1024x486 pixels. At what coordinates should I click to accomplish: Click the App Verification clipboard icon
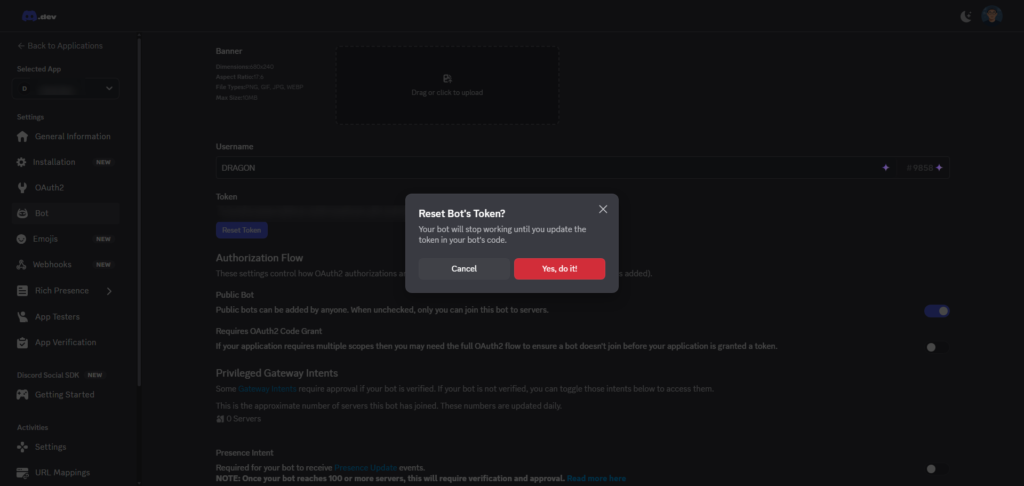point(22,342)
